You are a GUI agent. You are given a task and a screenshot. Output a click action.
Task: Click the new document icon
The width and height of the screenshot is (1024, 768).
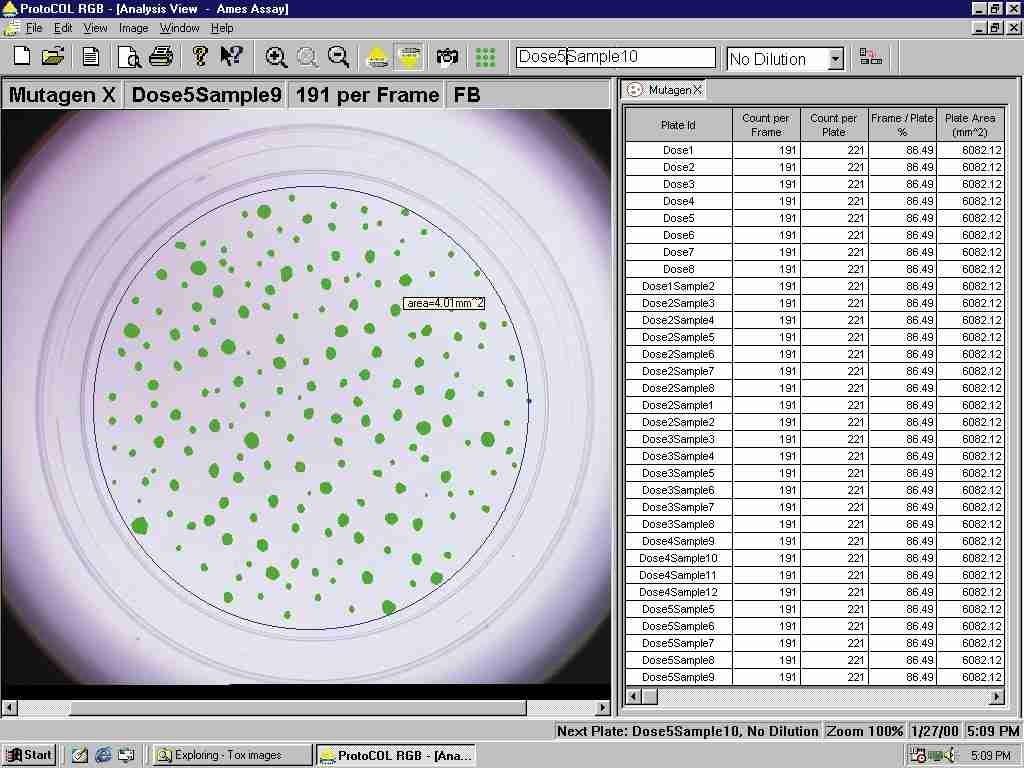coord(22,56)
